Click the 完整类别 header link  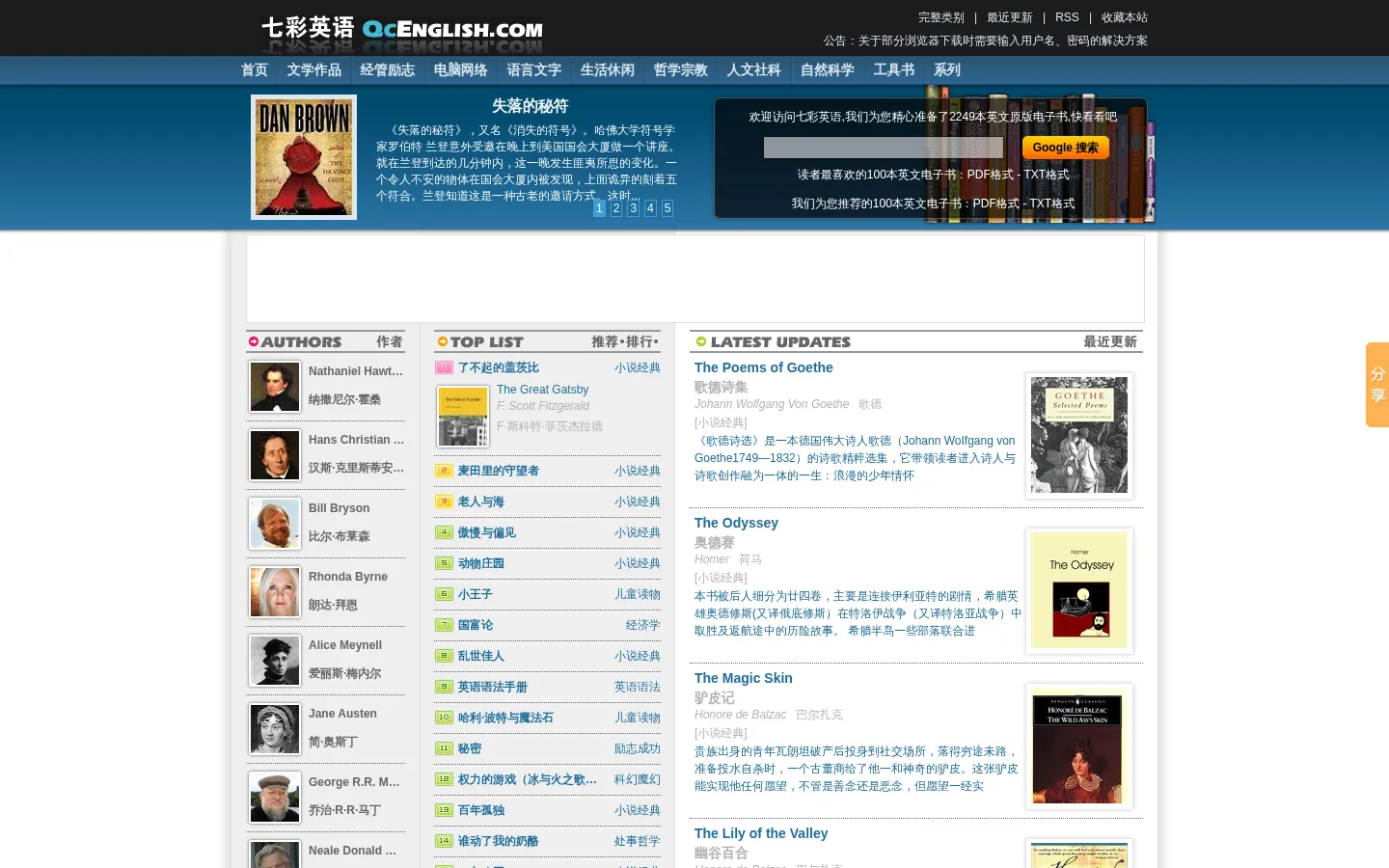pyautogui.click(x=941, y=17)
